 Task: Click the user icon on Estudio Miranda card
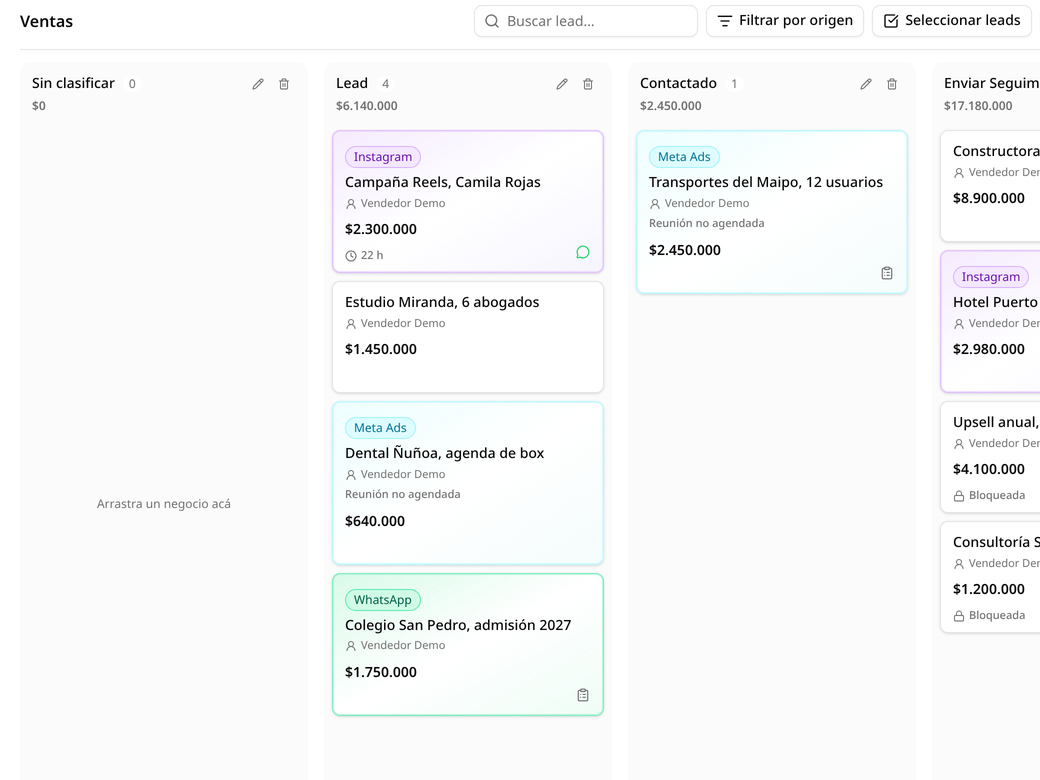[x=351, y=324]
